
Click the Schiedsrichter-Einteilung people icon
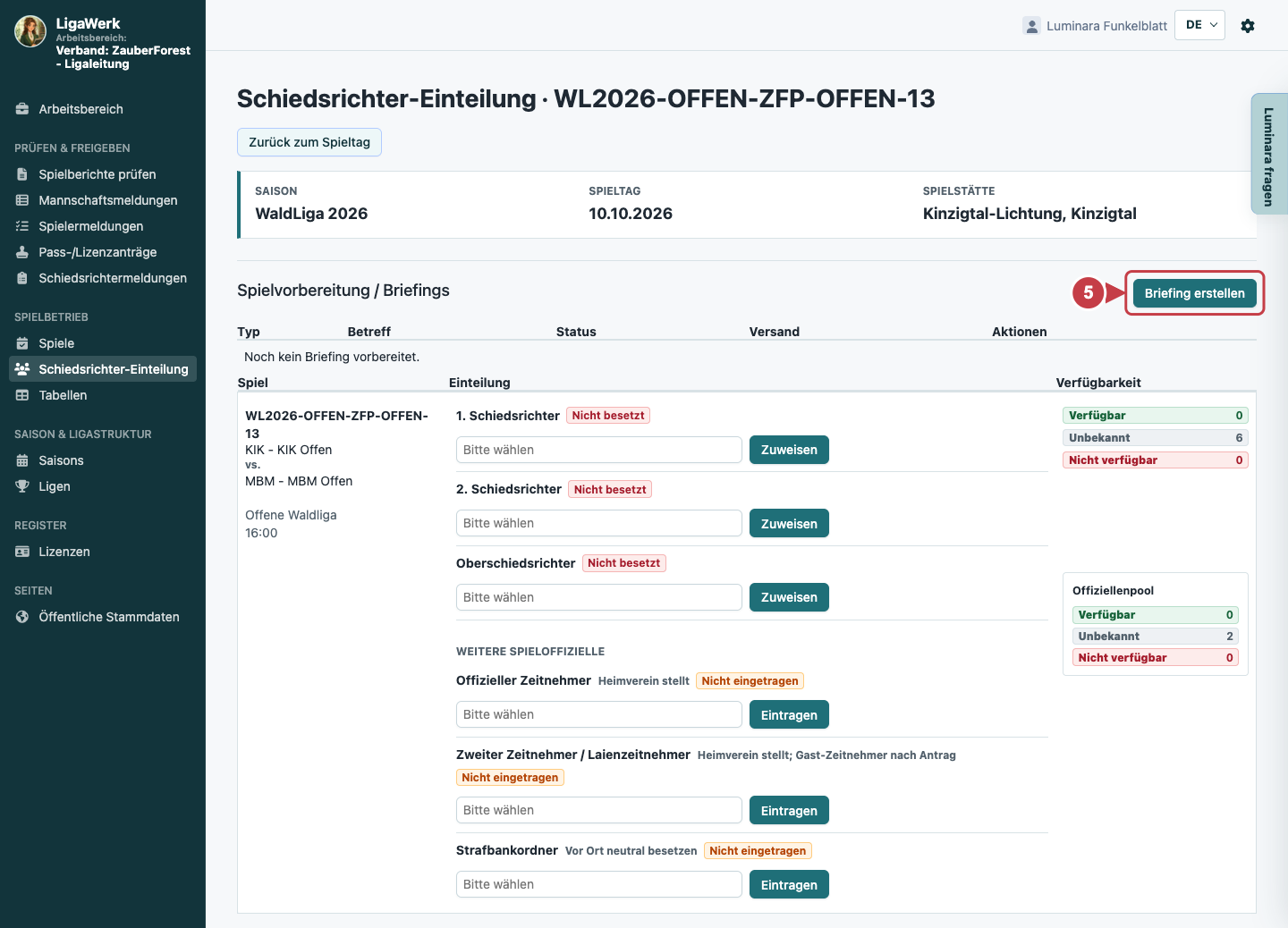point(22,369)
